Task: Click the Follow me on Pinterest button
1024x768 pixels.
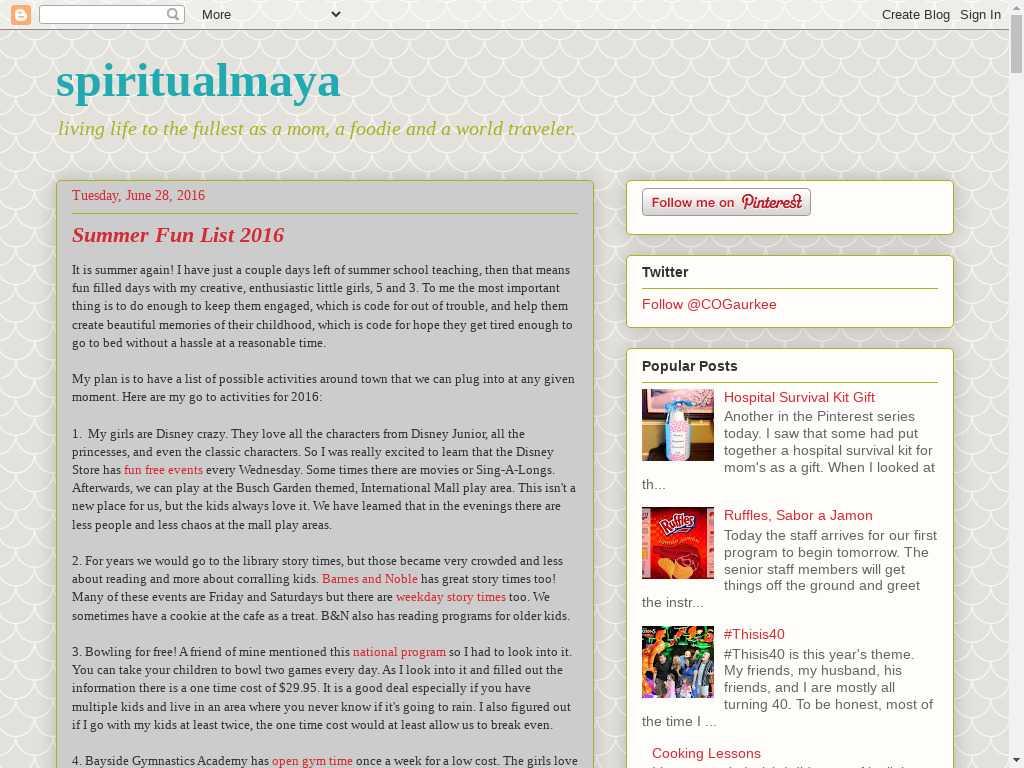Action: (726, 202)
